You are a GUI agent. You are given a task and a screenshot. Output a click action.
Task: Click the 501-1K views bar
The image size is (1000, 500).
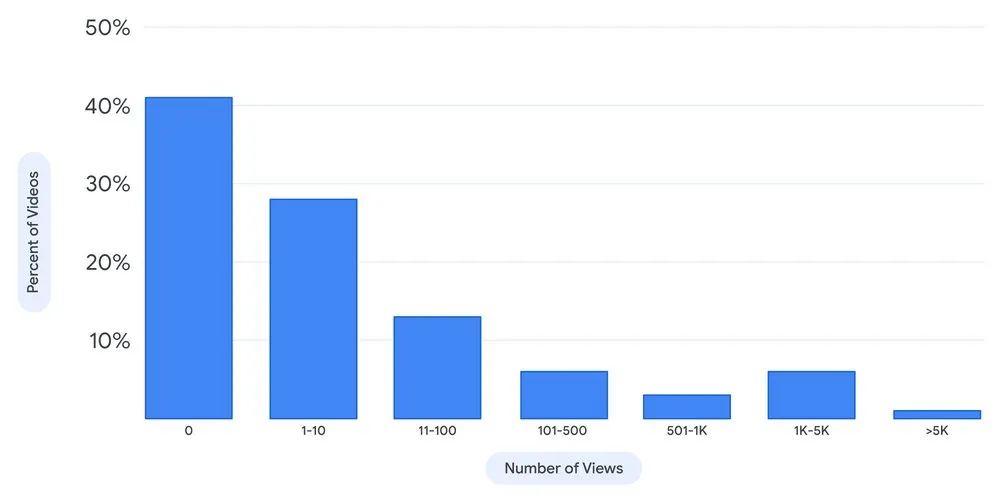(x=687, y=406)
